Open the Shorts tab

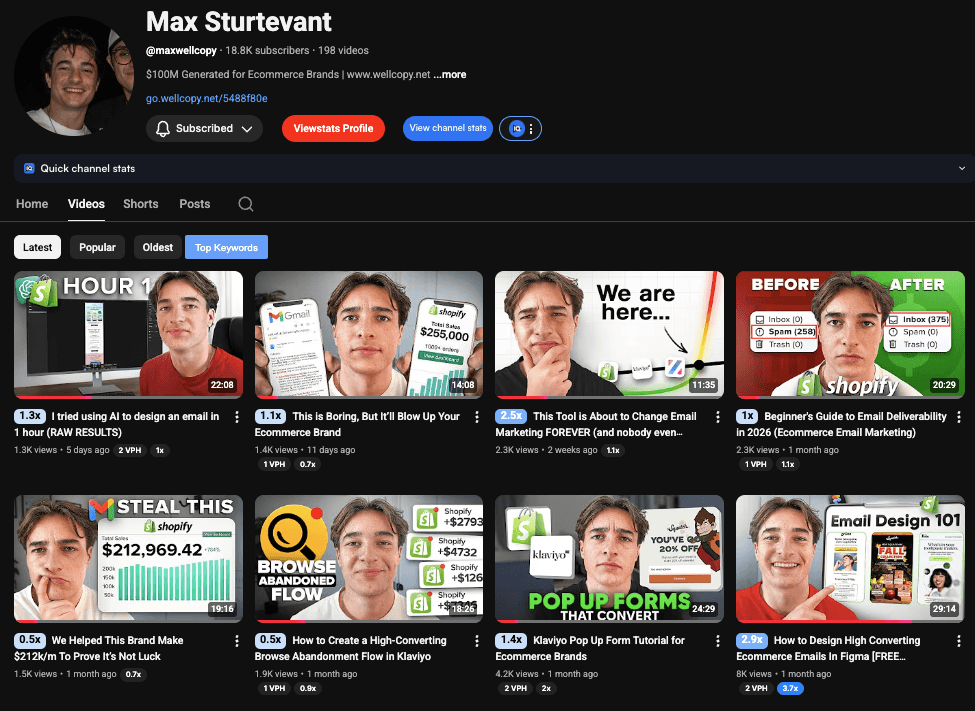point(141,204)
